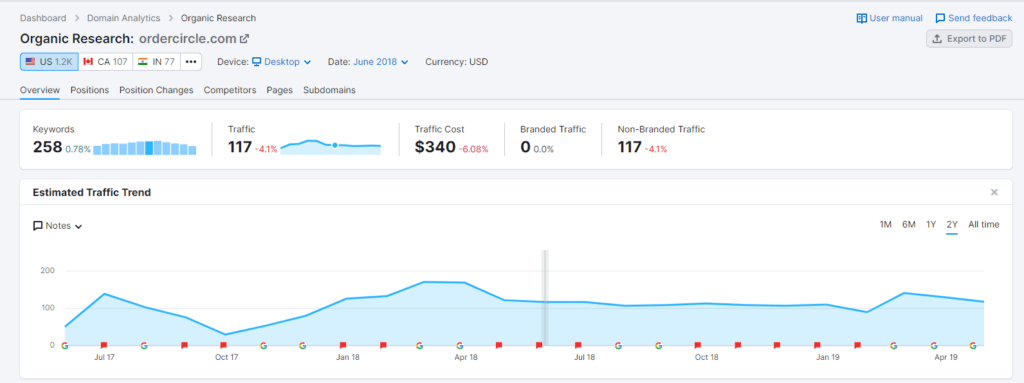Click Export to PDF button
This screenshot has height=383, width=1024.
click(969, 39)
